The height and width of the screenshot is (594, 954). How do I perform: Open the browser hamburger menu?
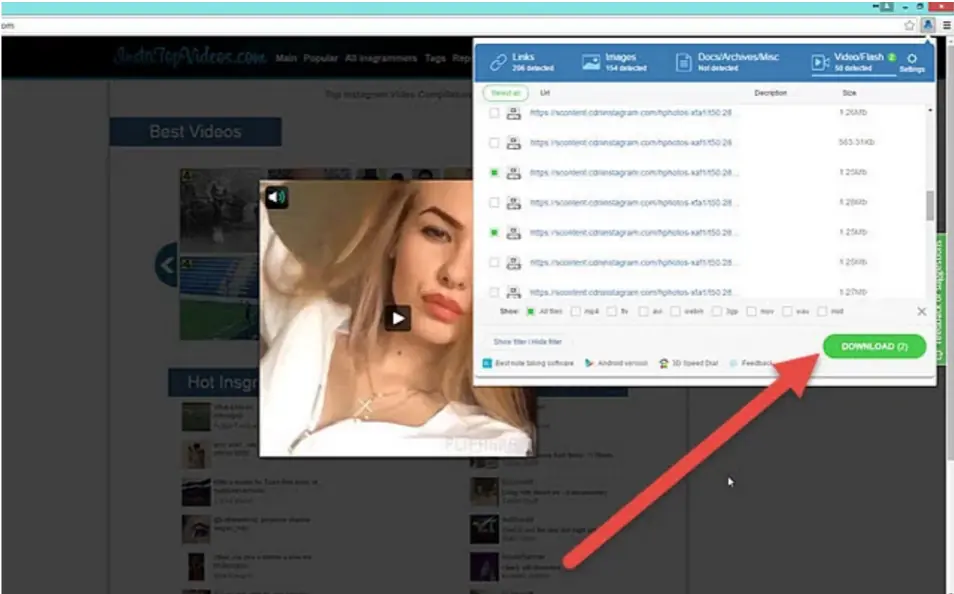[947, 26]
